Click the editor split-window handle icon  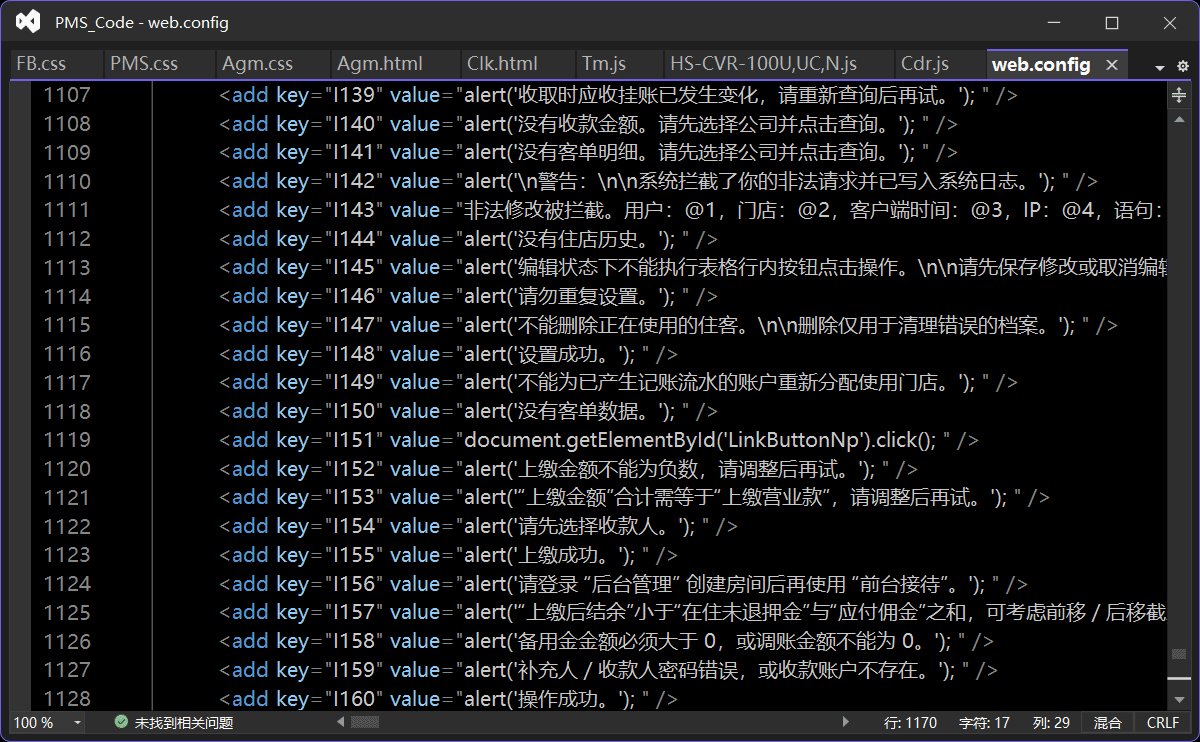point(1179,96)
